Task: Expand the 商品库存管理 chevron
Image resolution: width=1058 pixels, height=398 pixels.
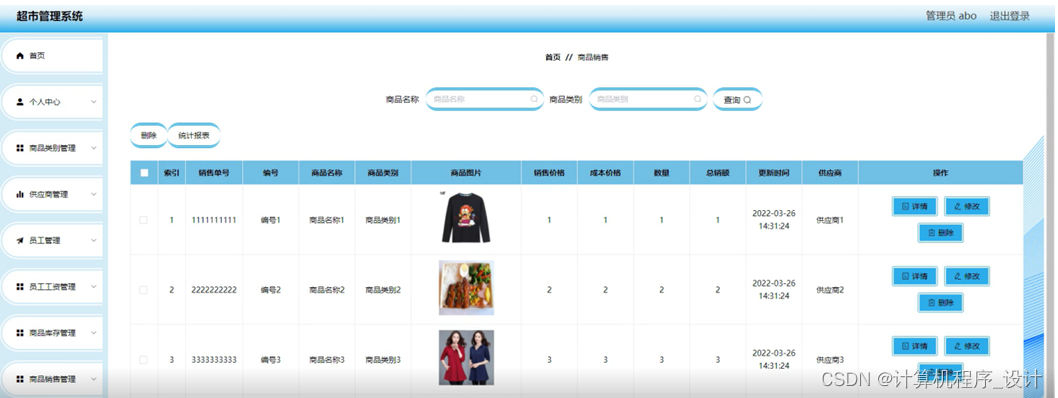Action: (x=93, y=333)
